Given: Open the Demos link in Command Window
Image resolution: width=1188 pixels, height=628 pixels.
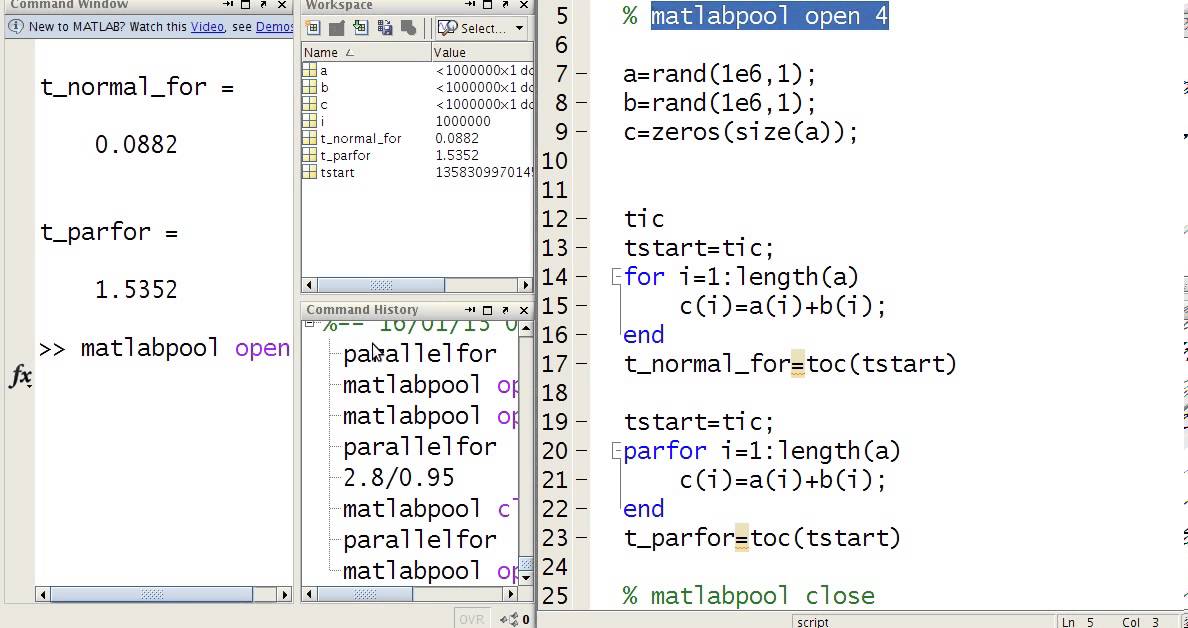Looking at the screenshot, I should point(274,27).
